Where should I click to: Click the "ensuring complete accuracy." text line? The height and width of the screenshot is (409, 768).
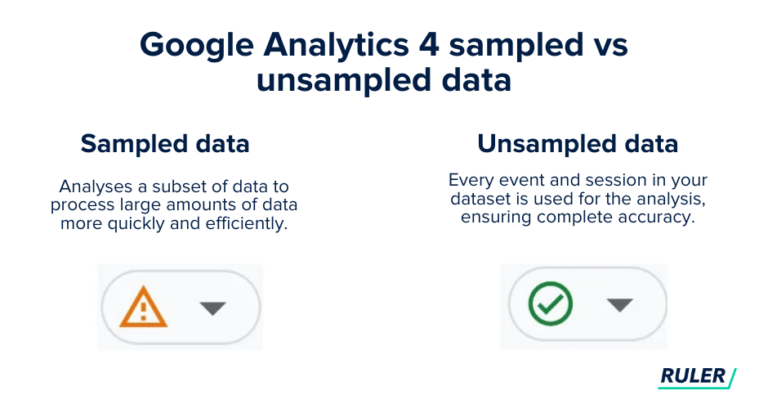pyautogui.click(x=577, y=217)
